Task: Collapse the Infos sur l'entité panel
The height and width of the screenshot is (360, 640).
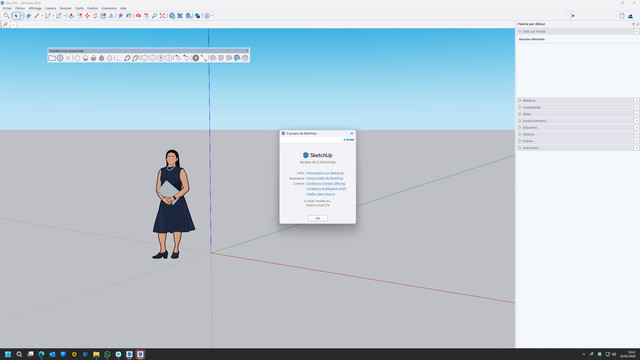Action: coord(576,31)
